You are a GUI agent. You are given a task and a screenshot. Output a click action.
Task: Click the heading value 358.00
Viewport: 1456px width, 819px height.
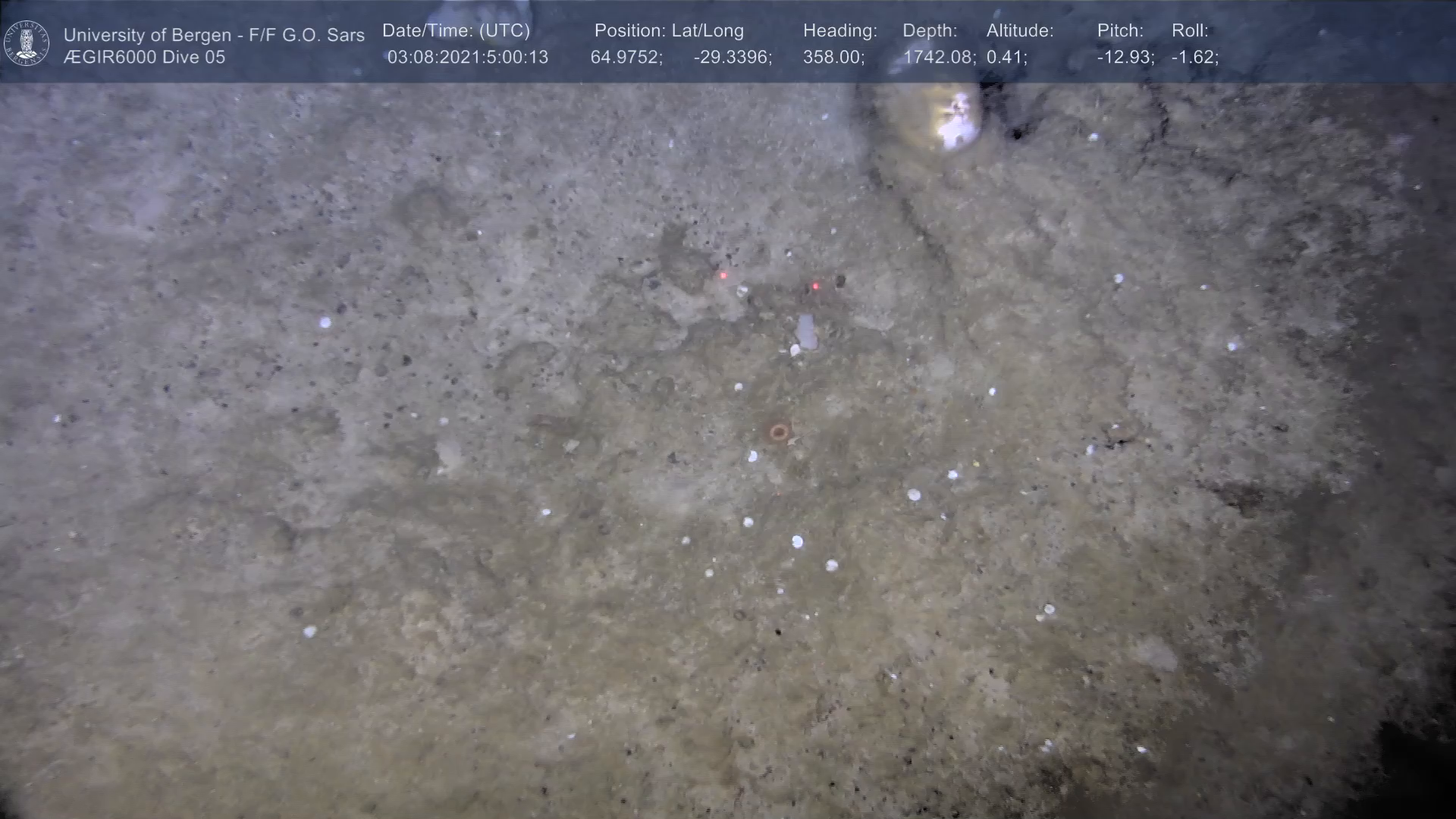coord(833,58)
